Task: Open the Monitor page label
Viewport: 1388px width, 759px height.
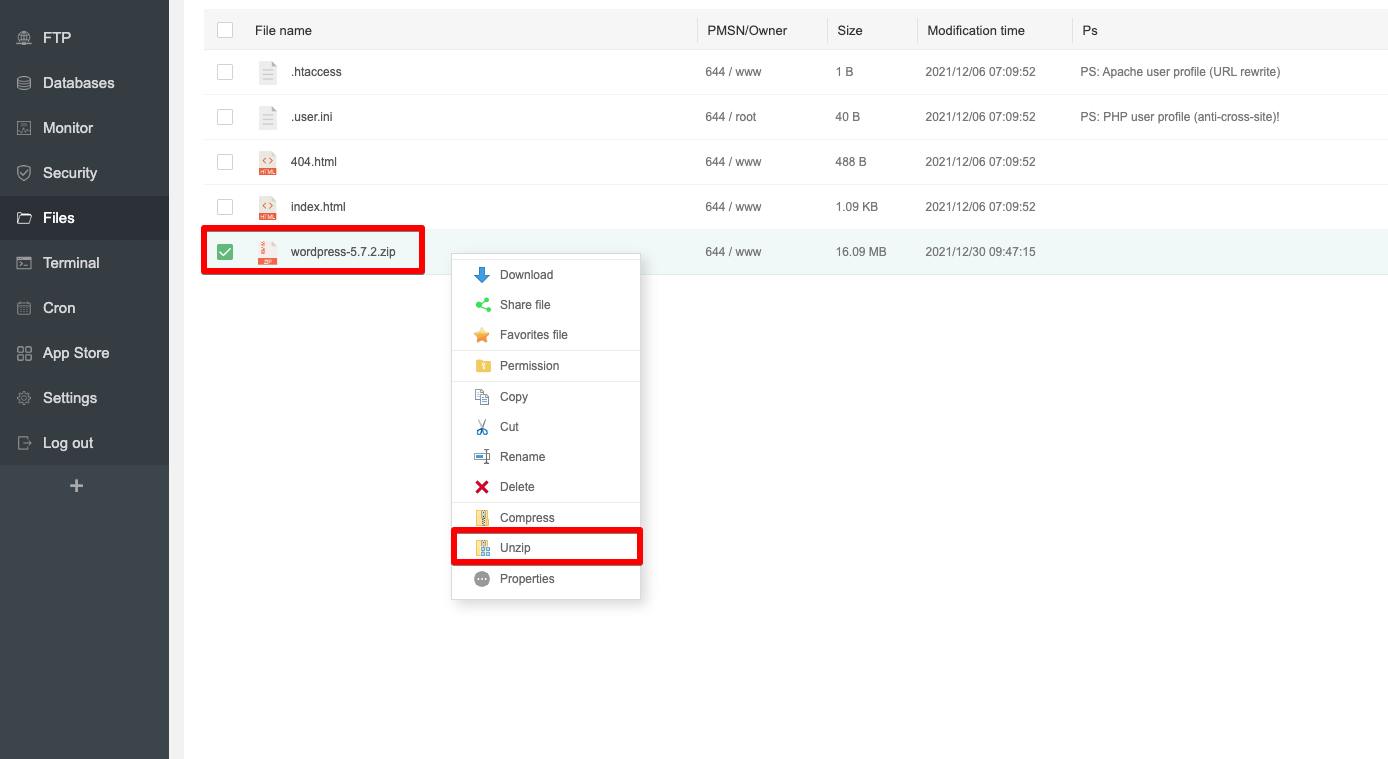Action: pos(68,128)
